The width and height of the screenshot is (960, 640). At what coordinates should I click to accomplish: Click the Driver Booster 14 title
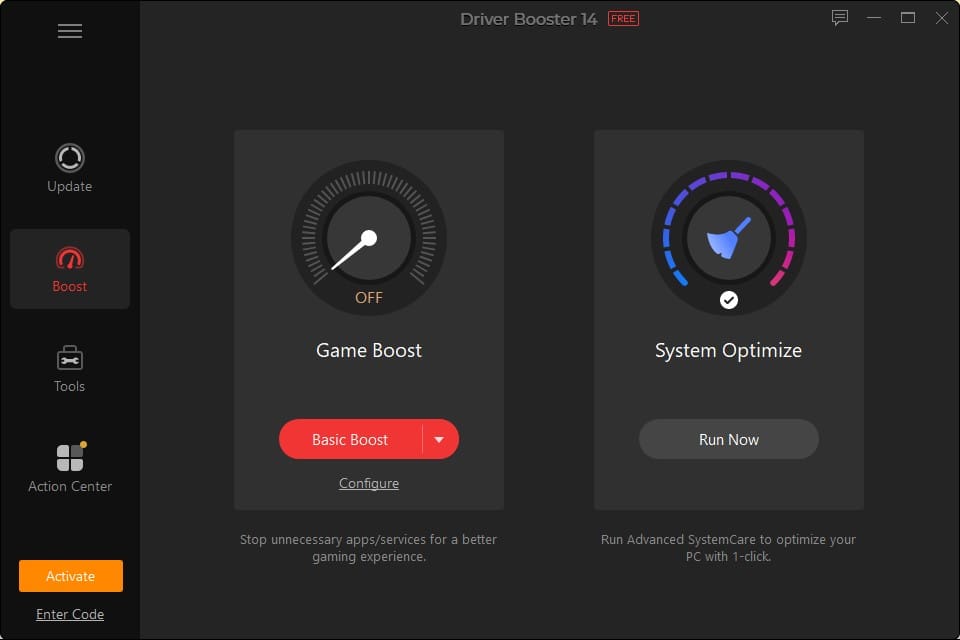click(x=528, y=19)
